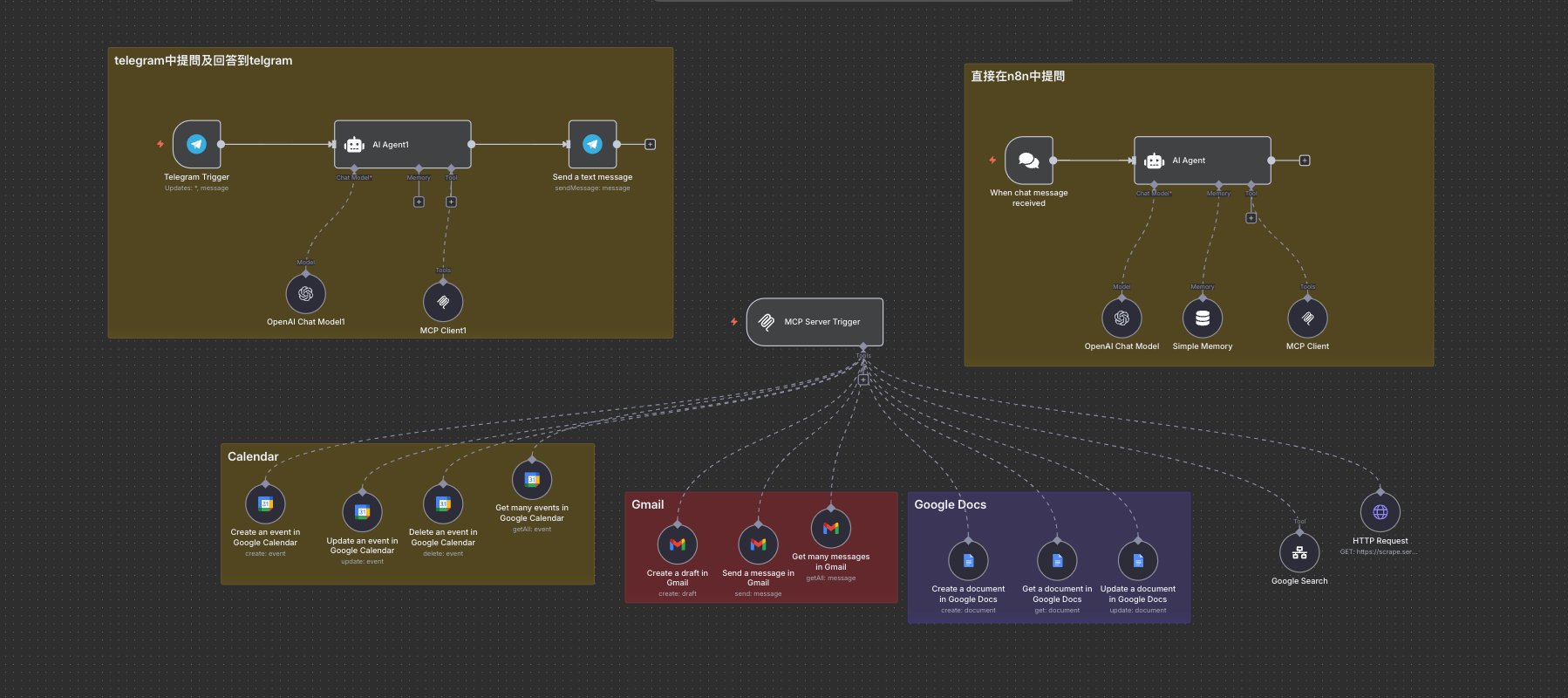
Task: Select the Telegram Trigger node
Action: [x=196, y=144]
